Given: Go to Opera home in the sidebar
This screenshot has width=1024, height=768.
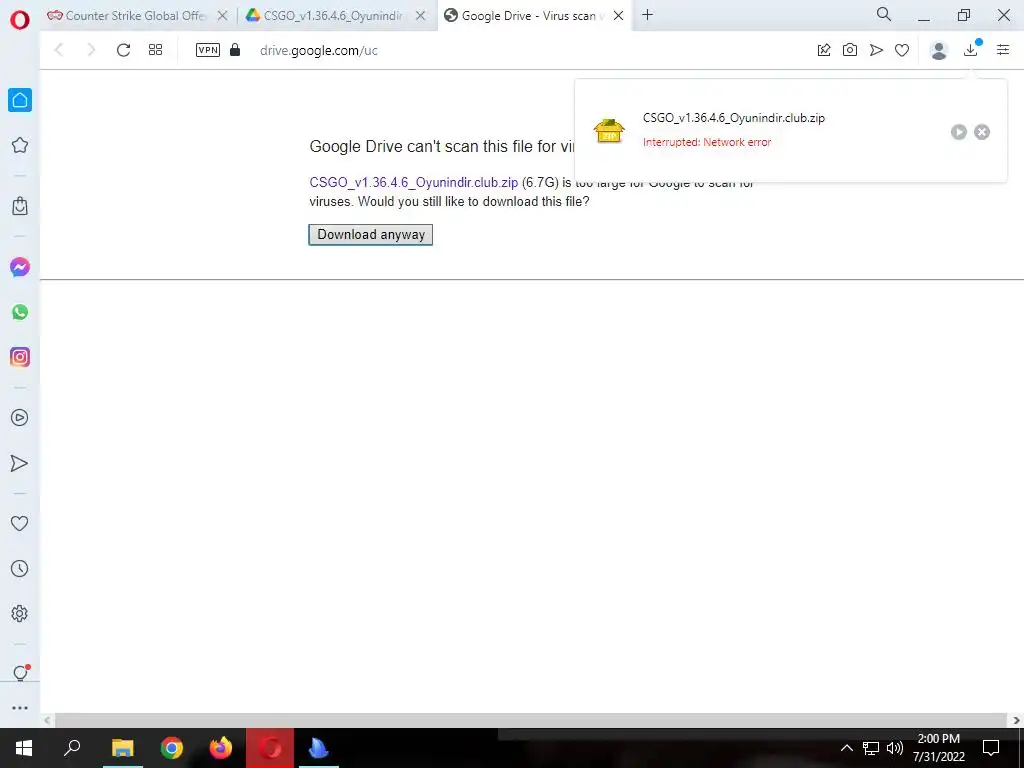Looking at the screenshot, I should pos(20,100).
